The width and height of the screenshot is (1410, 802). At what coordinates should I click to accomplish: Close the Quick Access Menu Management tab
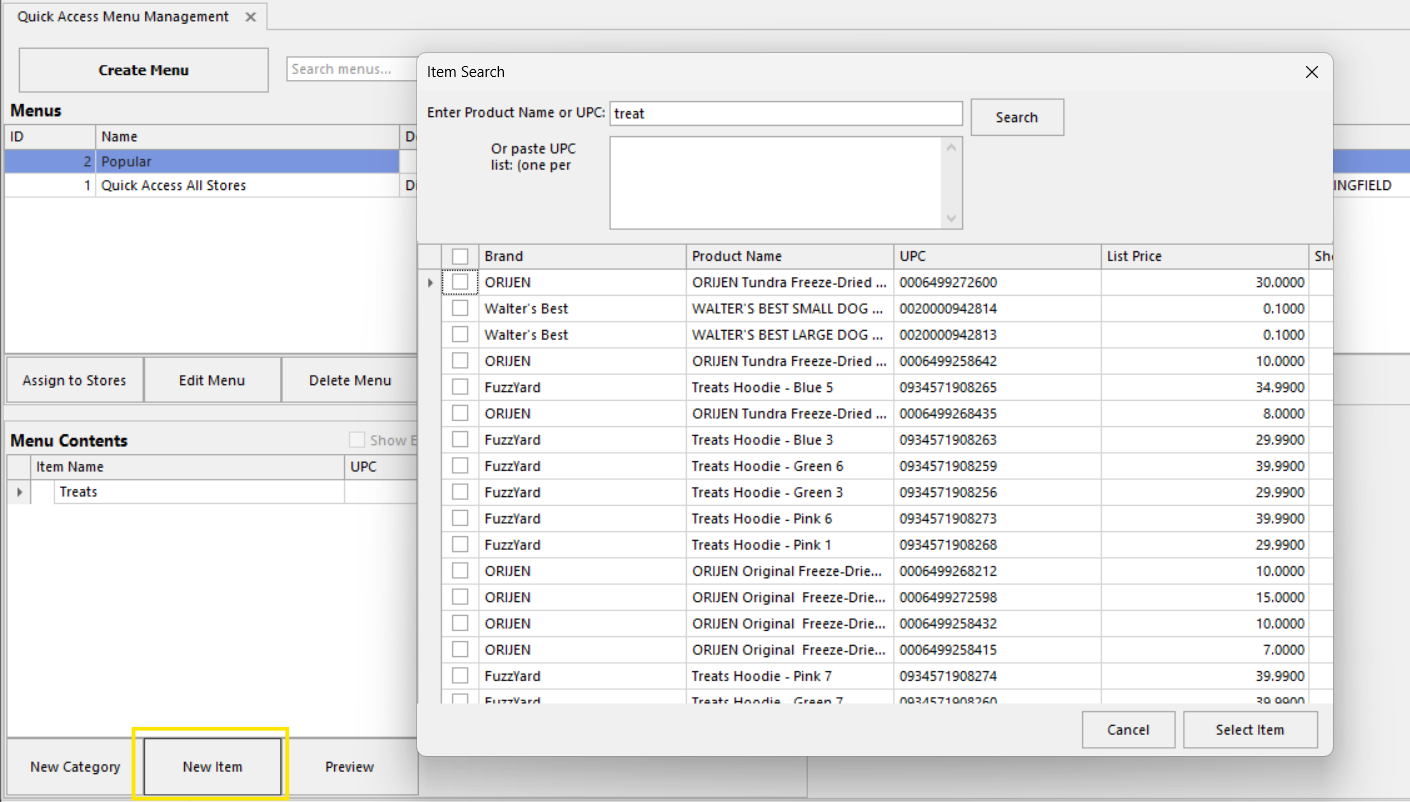point(251,17)
